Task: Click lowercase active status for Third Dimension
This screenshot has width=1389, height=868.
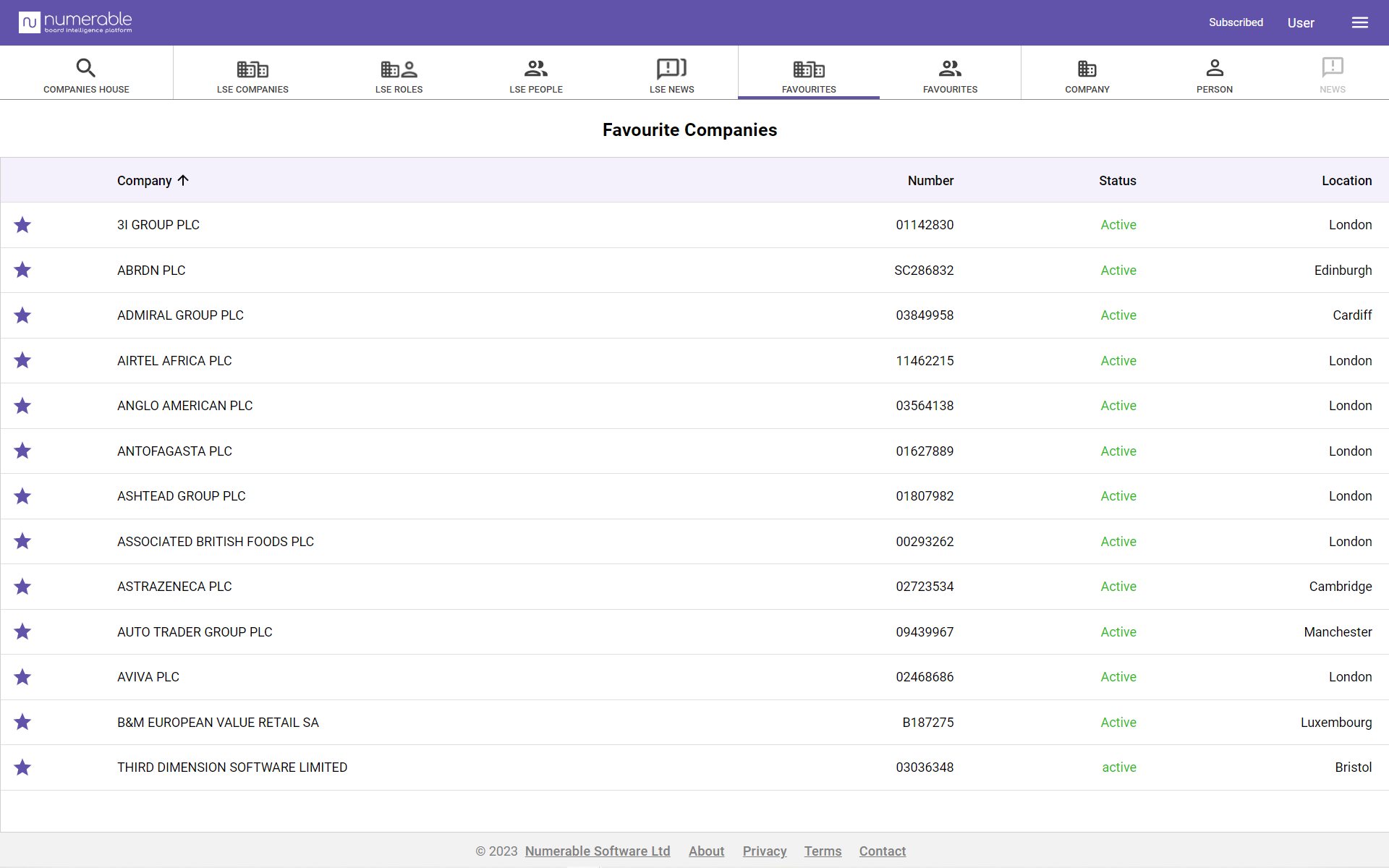Action: tap(1119, 767)
